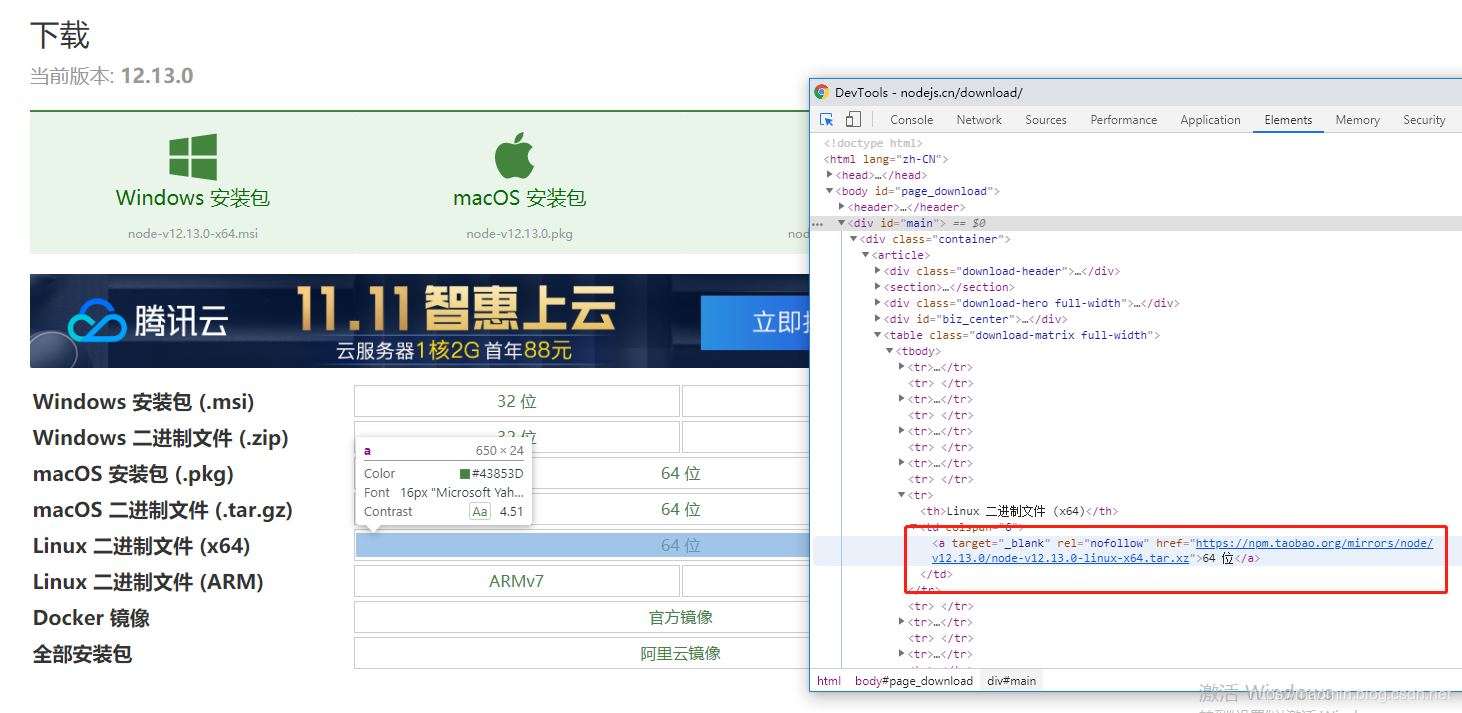
Task: Click the macOS 安装包 download link
Action: pyautogui.click(x=519, y=197)
